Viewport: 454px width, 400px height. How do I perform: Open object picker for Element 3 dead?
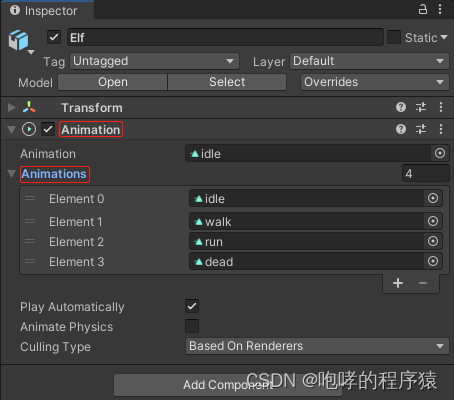click(433, 261)
